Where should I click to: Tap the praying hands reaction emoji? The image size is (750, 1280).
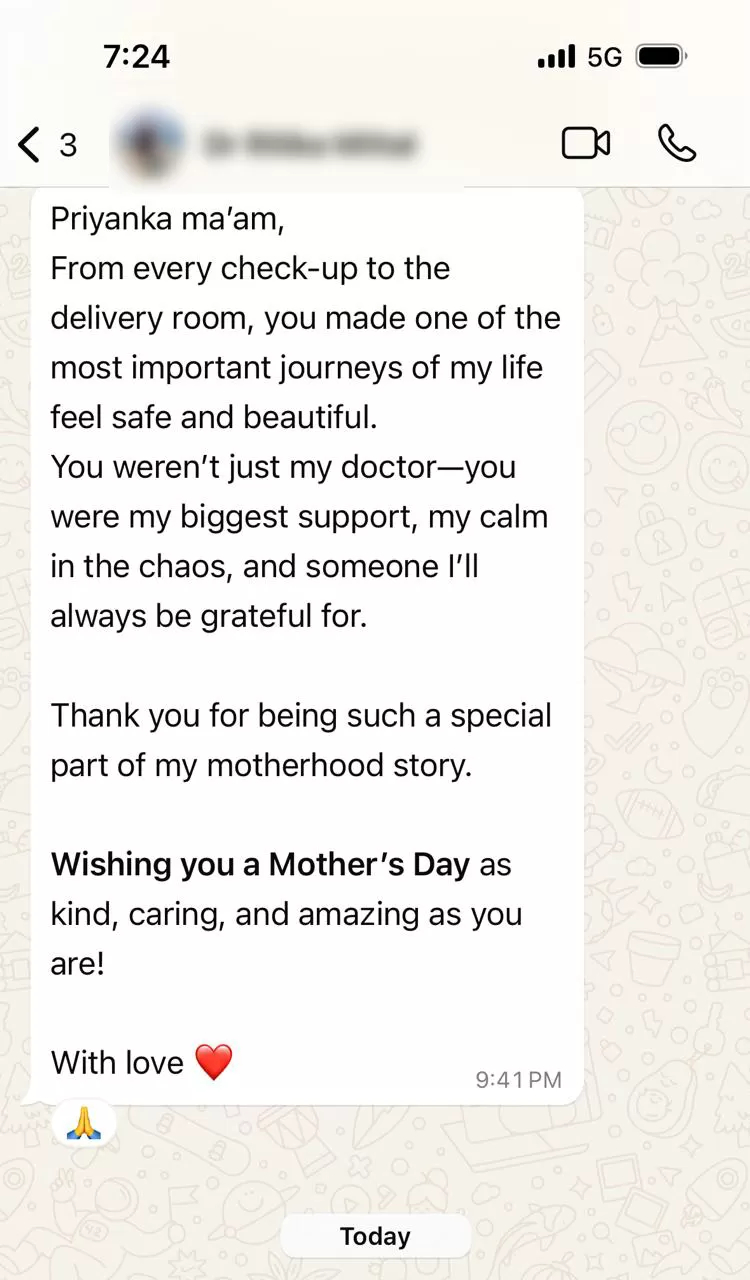84,1123
